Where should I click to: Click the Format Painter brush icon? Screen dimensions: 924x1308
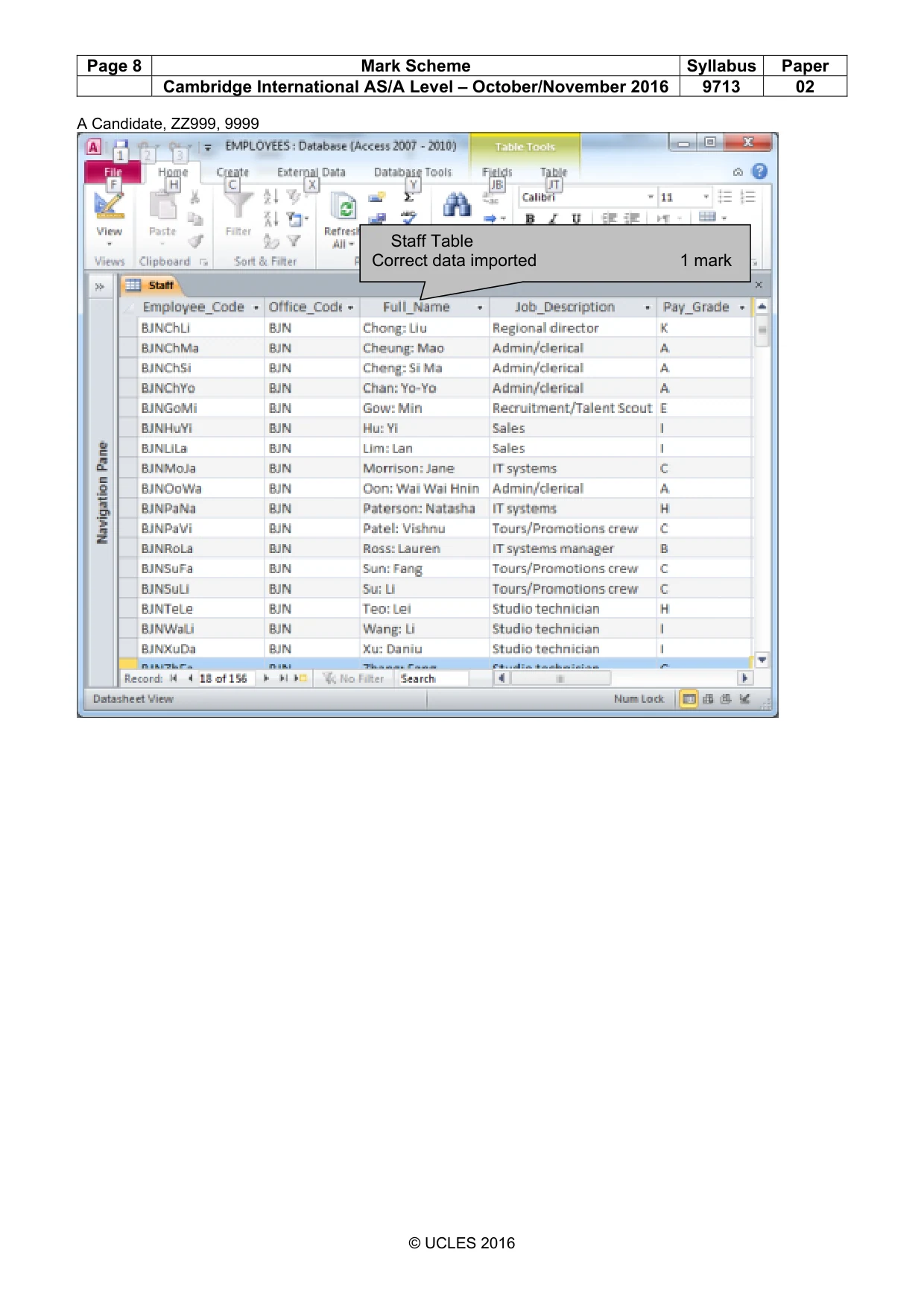(x=195, y=241)
